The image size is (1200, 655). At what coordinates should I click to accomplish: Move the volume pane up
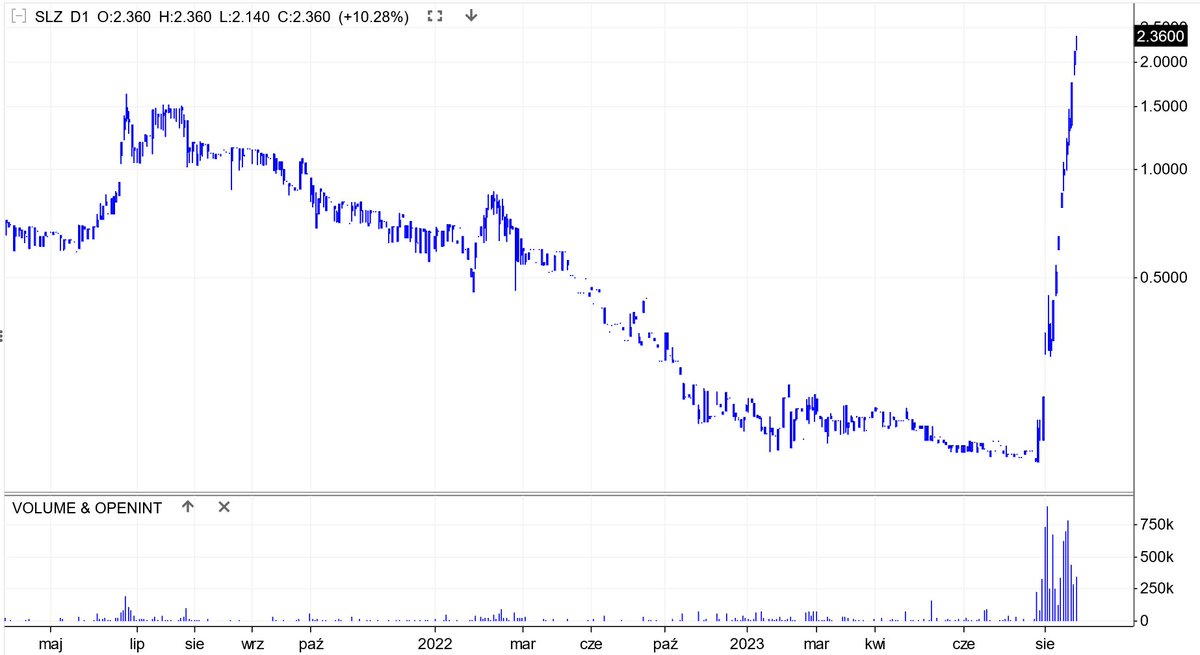(x=187, y=507)
